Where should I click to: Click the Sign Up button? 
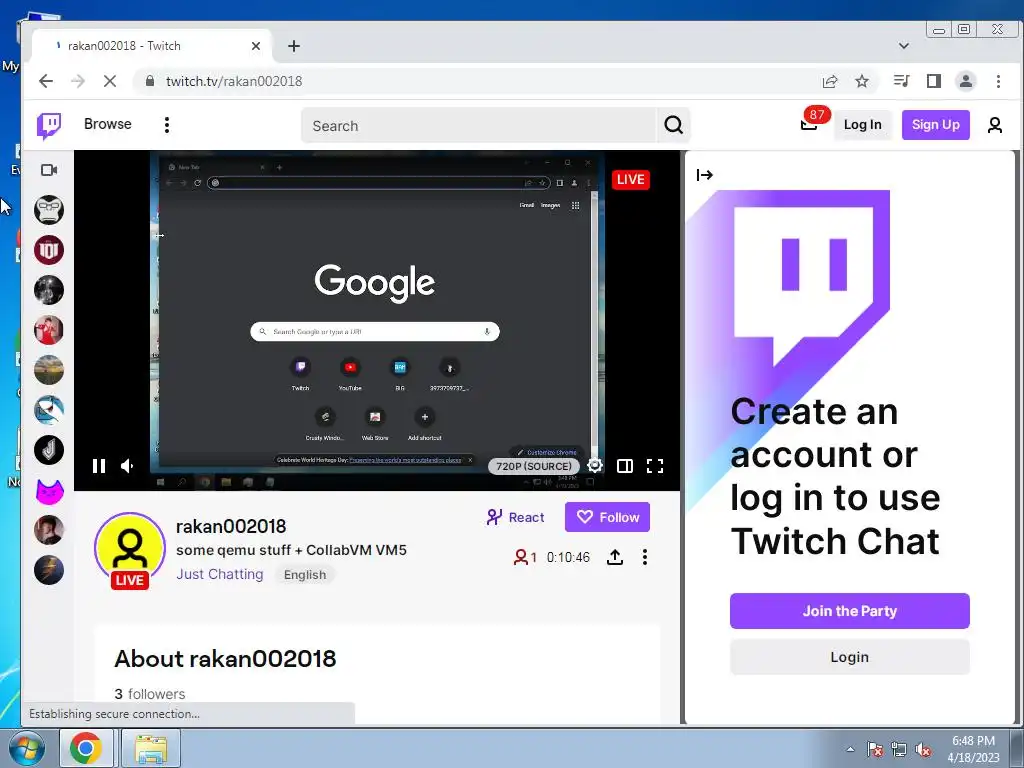935,125
